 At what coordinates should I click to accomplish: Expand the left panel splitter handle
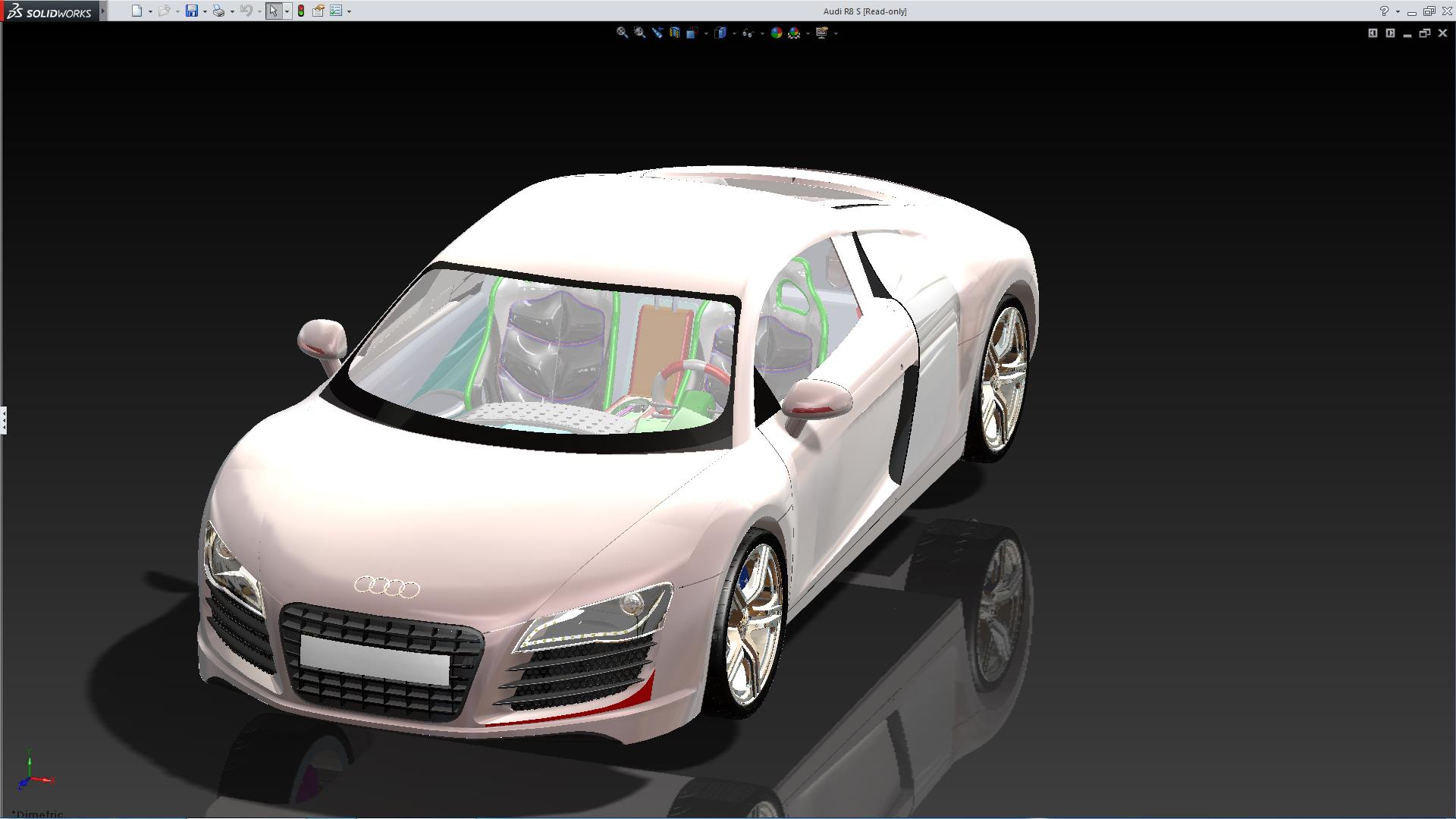4,419
